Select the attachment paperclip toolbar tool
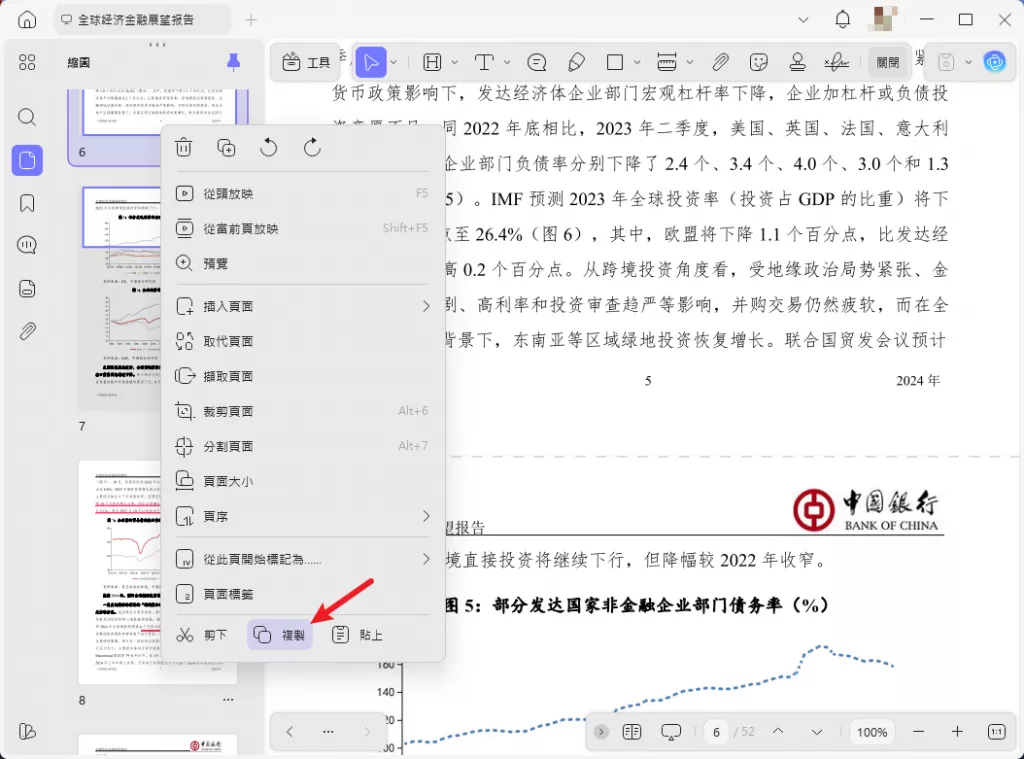Viewport: 1024px width, 759px height. (x=720, y=62)
